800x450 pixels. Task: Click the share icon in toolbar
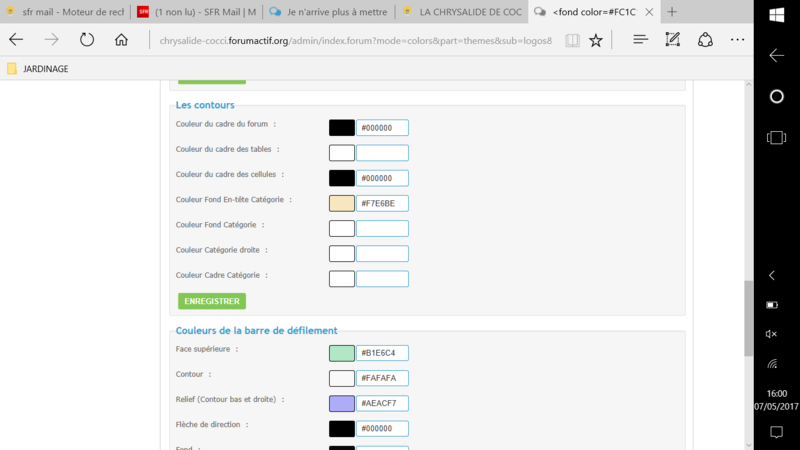coord(705,40)
